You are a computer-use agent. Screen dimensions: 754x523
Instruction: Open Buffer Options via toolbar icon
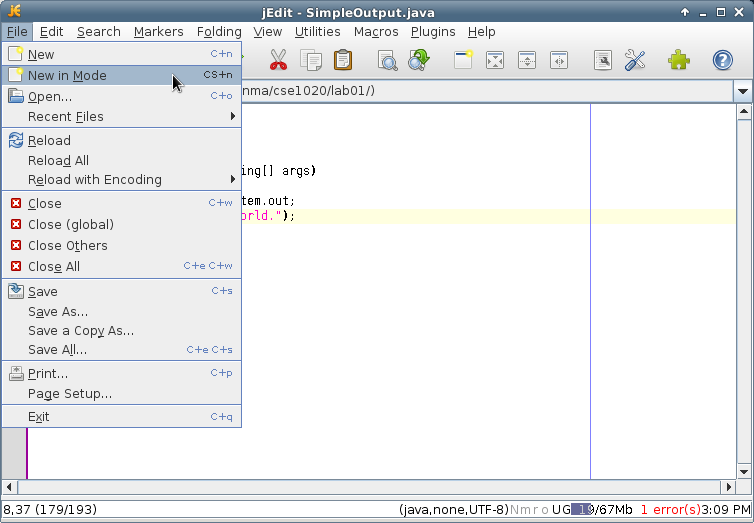603,61
